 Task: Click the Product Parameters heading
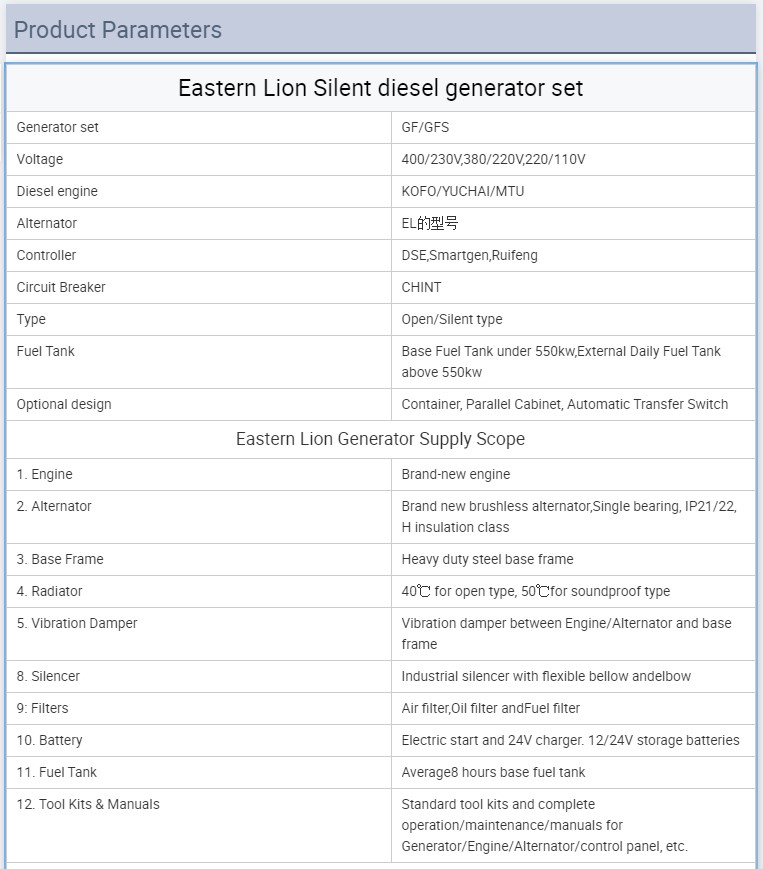click(118, 30)
